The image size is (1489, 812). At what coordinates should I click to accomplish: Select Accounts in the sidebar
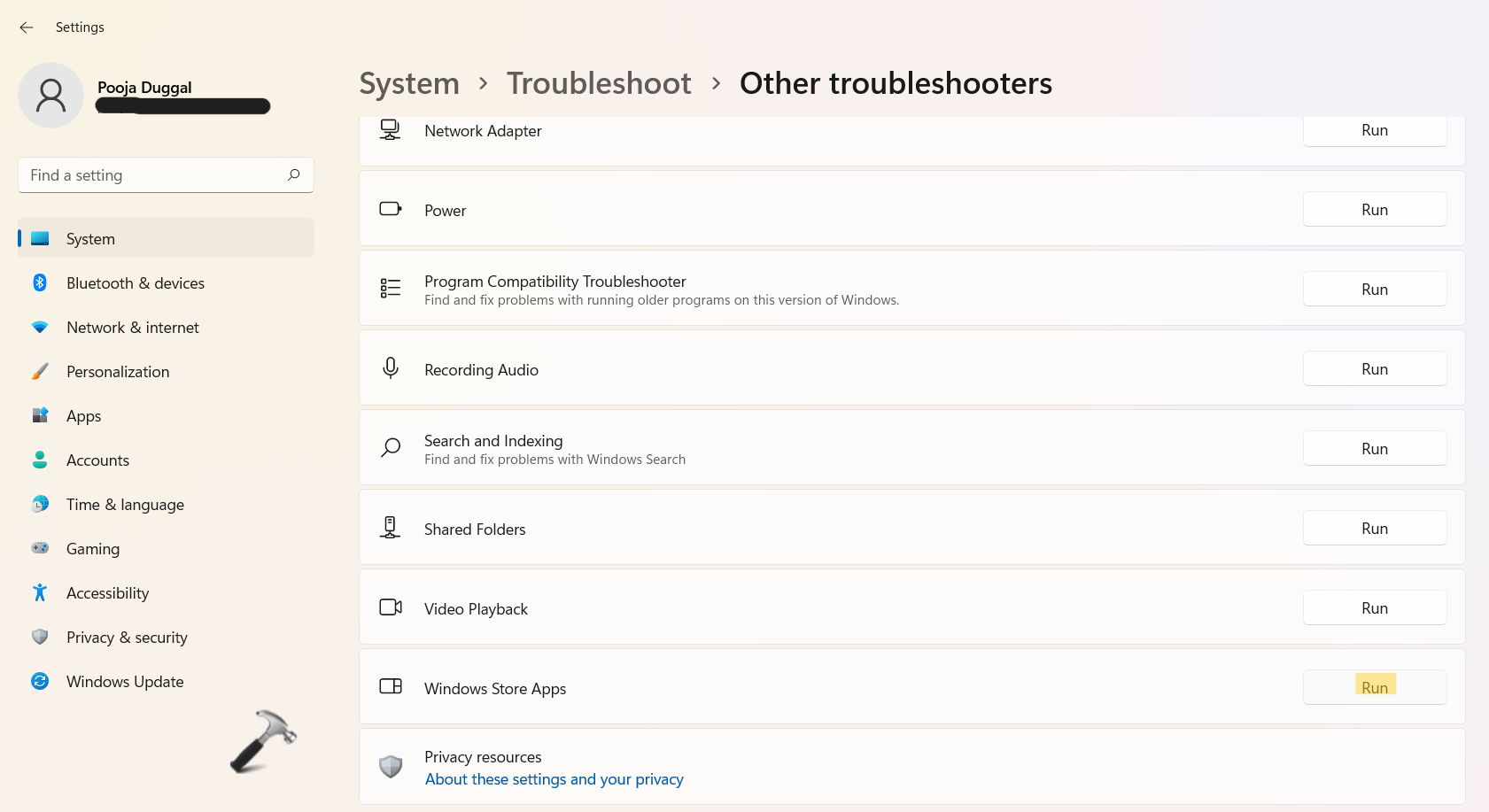point(97,460)
